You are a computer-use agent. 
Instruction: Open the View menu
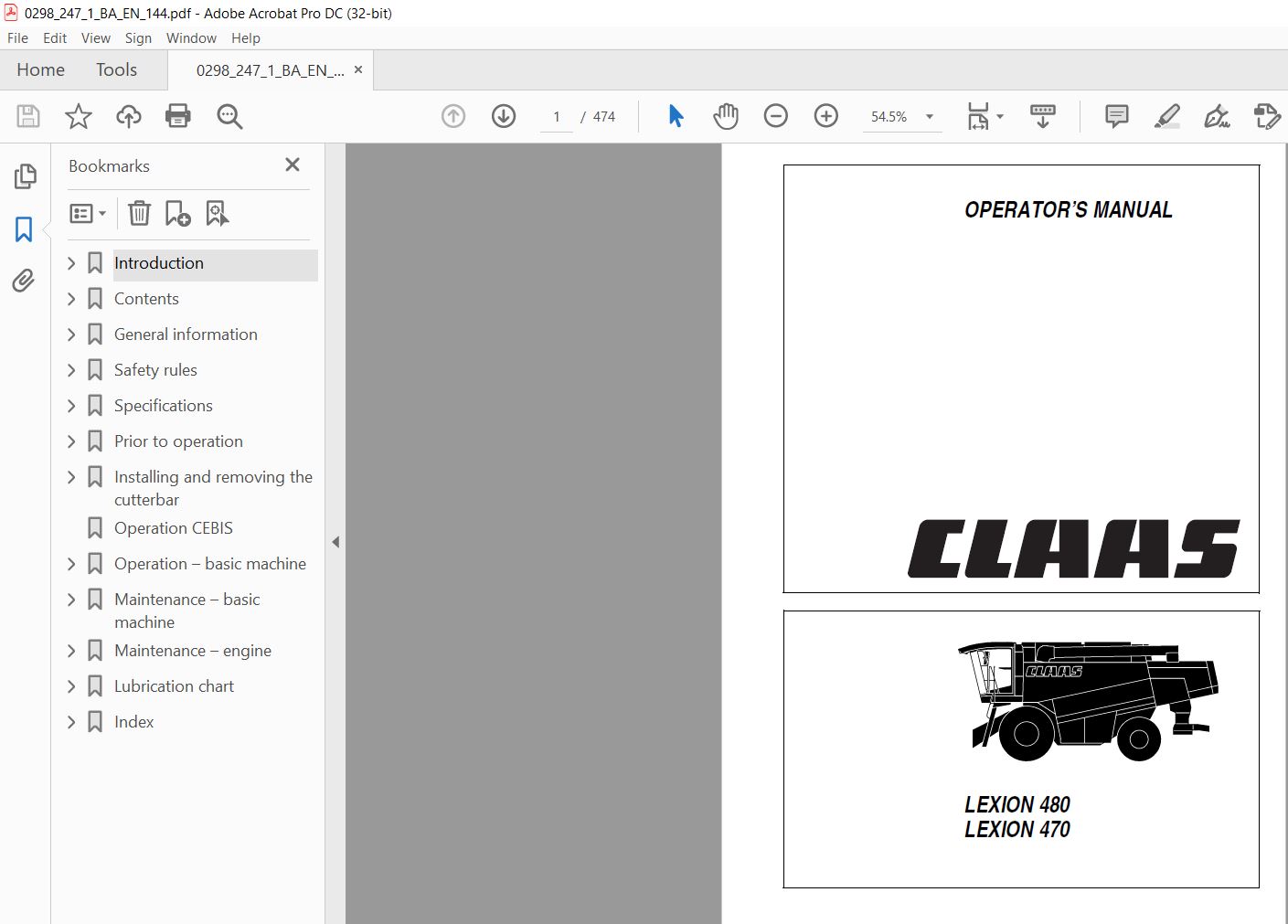click(x=96, y=38)
